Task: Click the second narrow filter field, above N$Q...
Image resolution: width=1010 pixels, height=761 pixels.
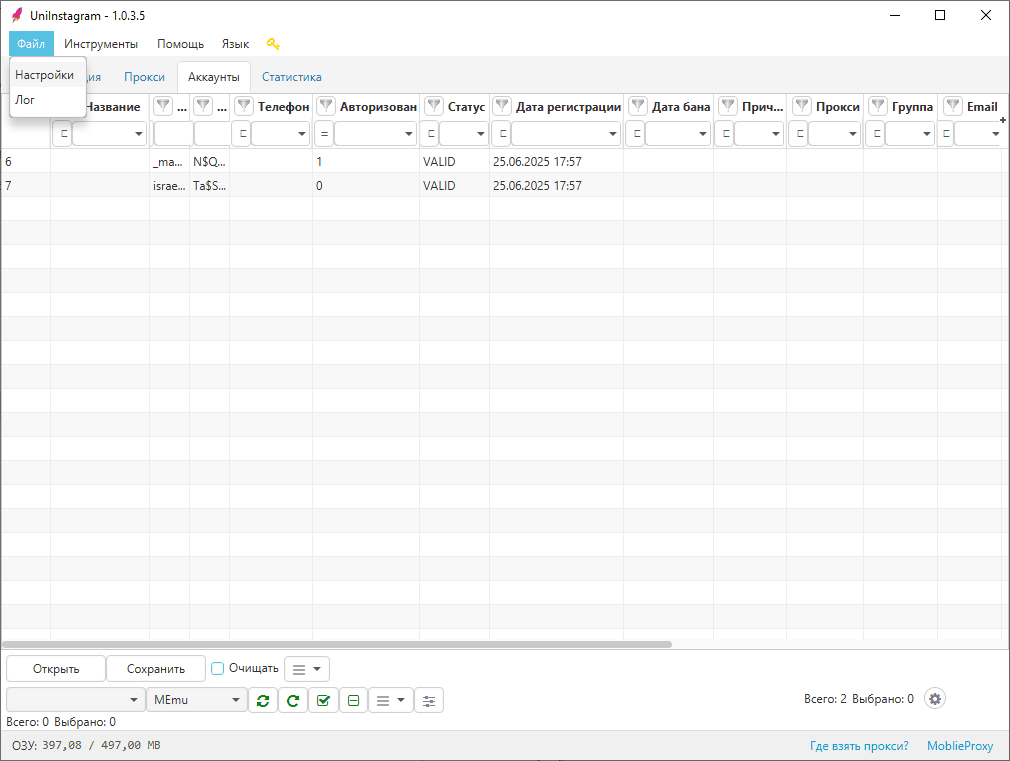Action: coord(211,134)
